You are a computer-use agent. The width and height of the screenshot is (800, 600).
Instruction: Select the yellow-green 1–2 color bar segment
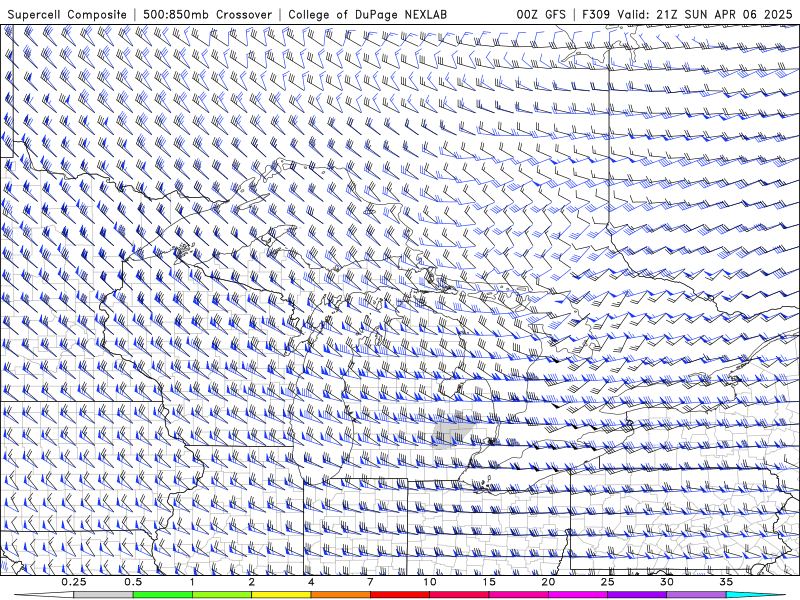tap(222, 595)
